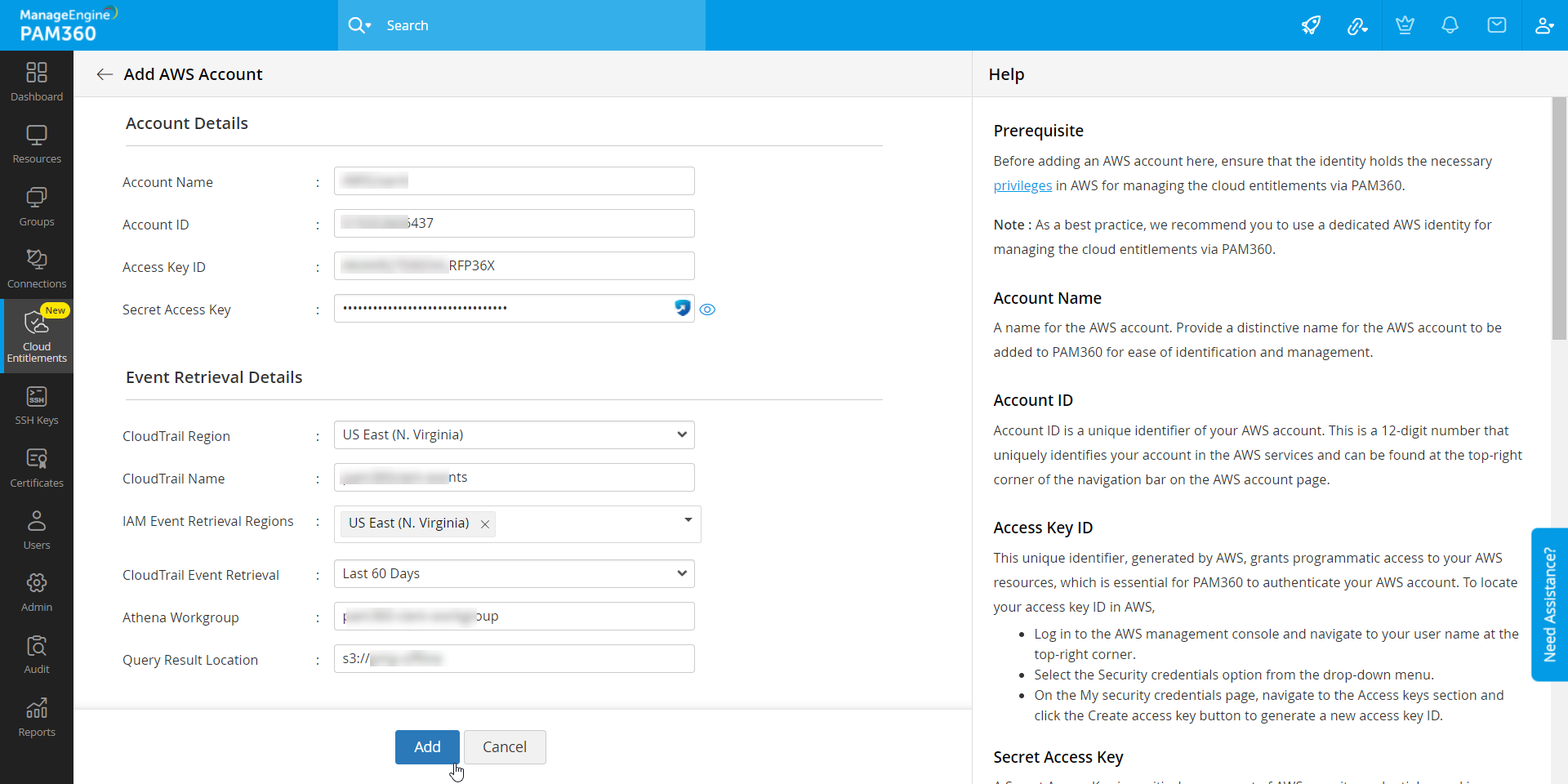Open the Dashboard sidebar icon
Viewport: 1568px width, 784px height.
tap(37, 82)
